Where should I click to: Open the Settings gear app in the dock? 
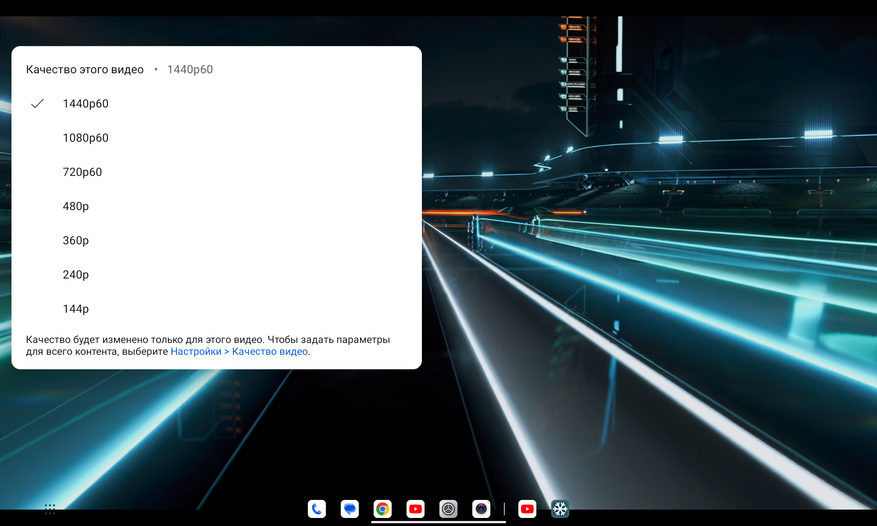coord(448,509)
